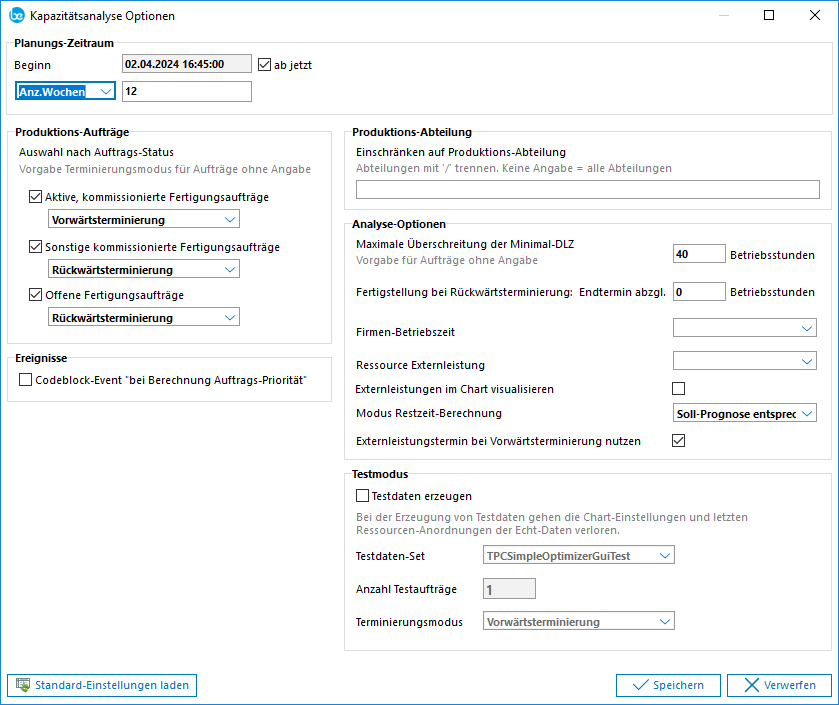Click Verwerfen to discard changes
Screen dimensions: 839x705
[779, 685]
